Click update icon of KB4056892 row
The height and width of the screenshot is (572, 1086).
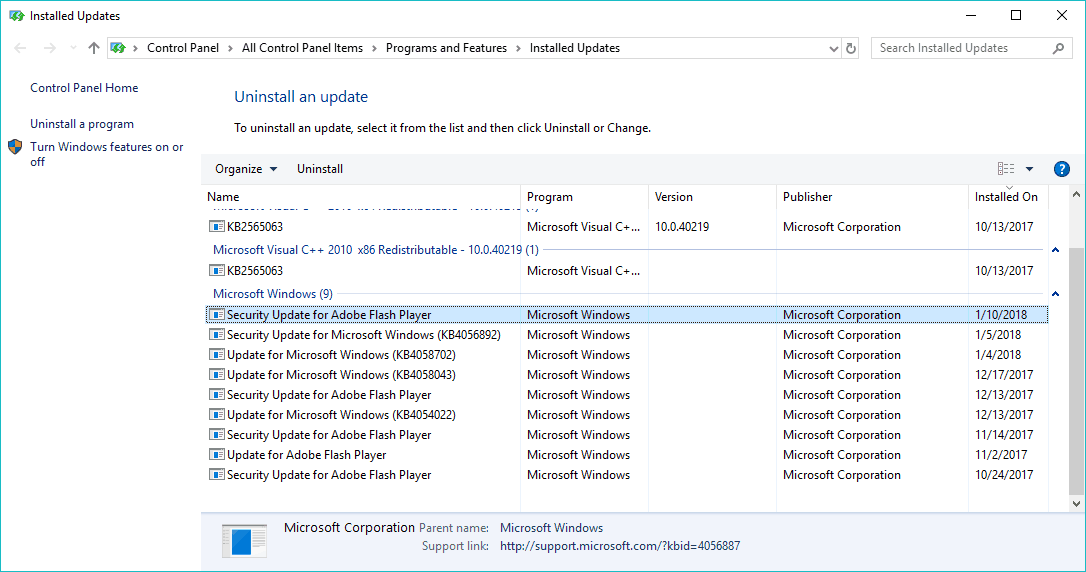pyautogui.click(x=217, y=334)
